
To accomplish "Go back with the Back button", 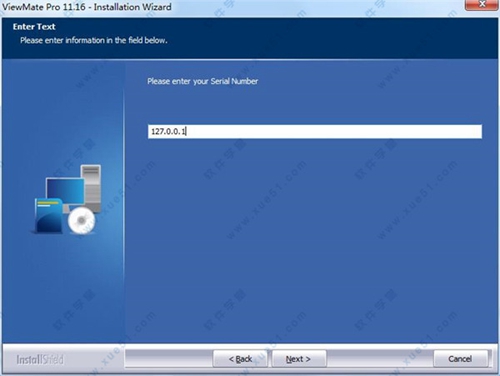I will click(240, 359).
